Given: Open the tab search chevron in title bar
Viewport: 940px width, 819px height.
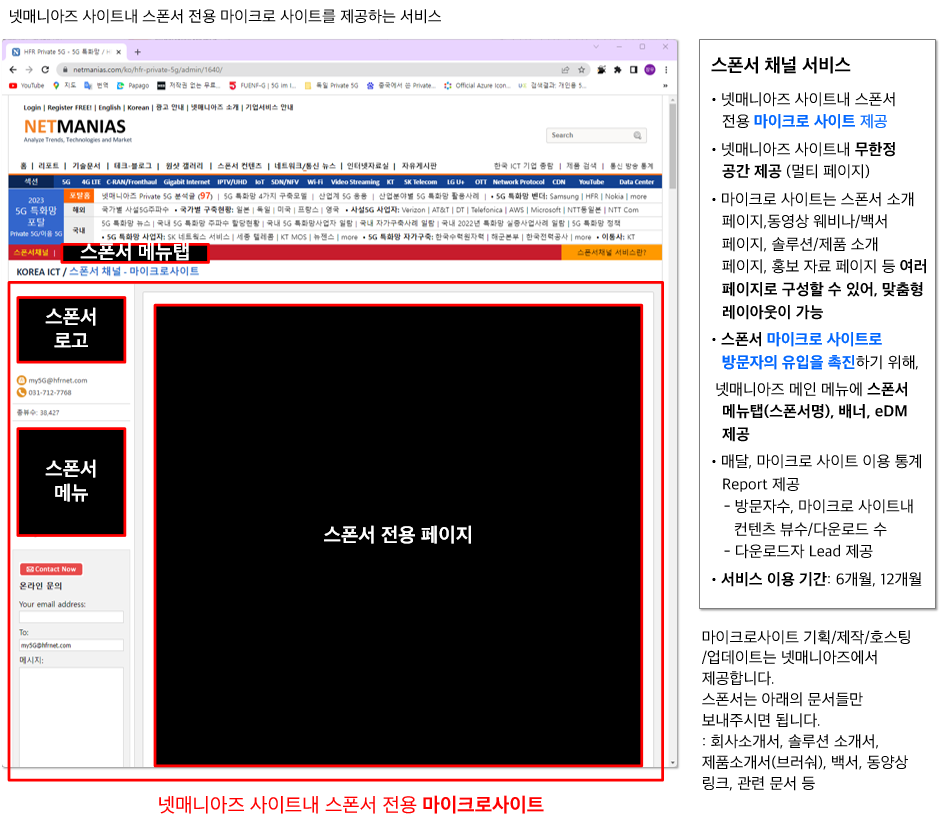Looking at the screenshot, I should coord(596,47).
